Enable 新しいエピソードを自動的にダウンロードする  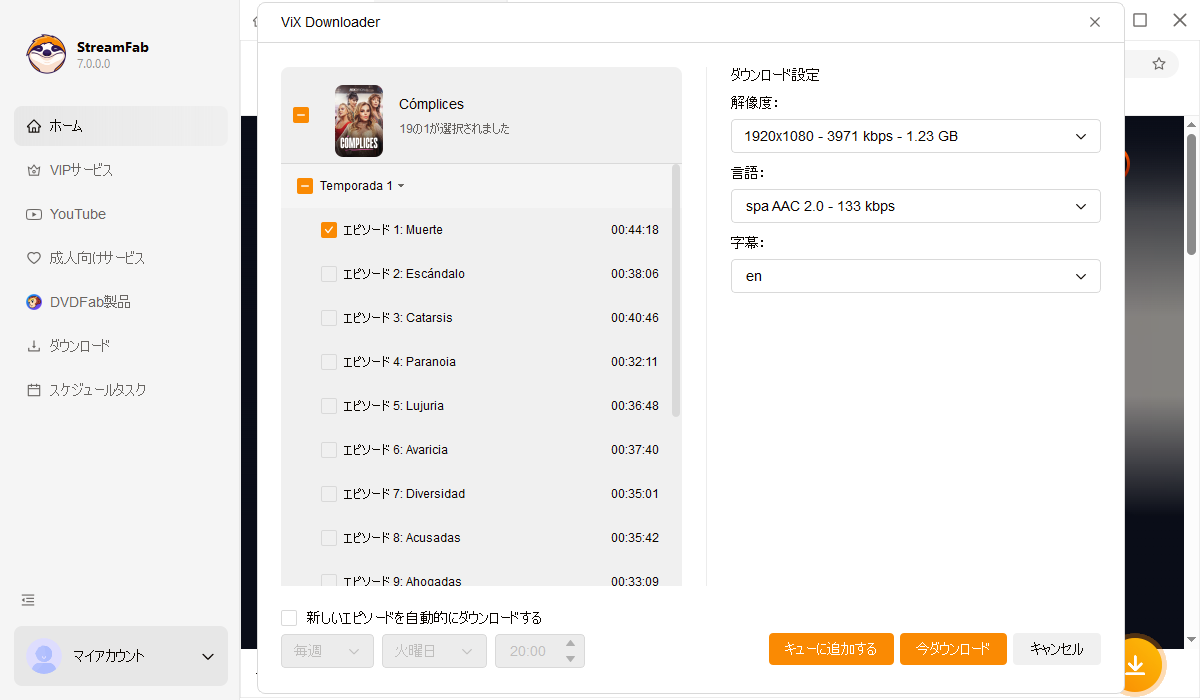[289, 617]
